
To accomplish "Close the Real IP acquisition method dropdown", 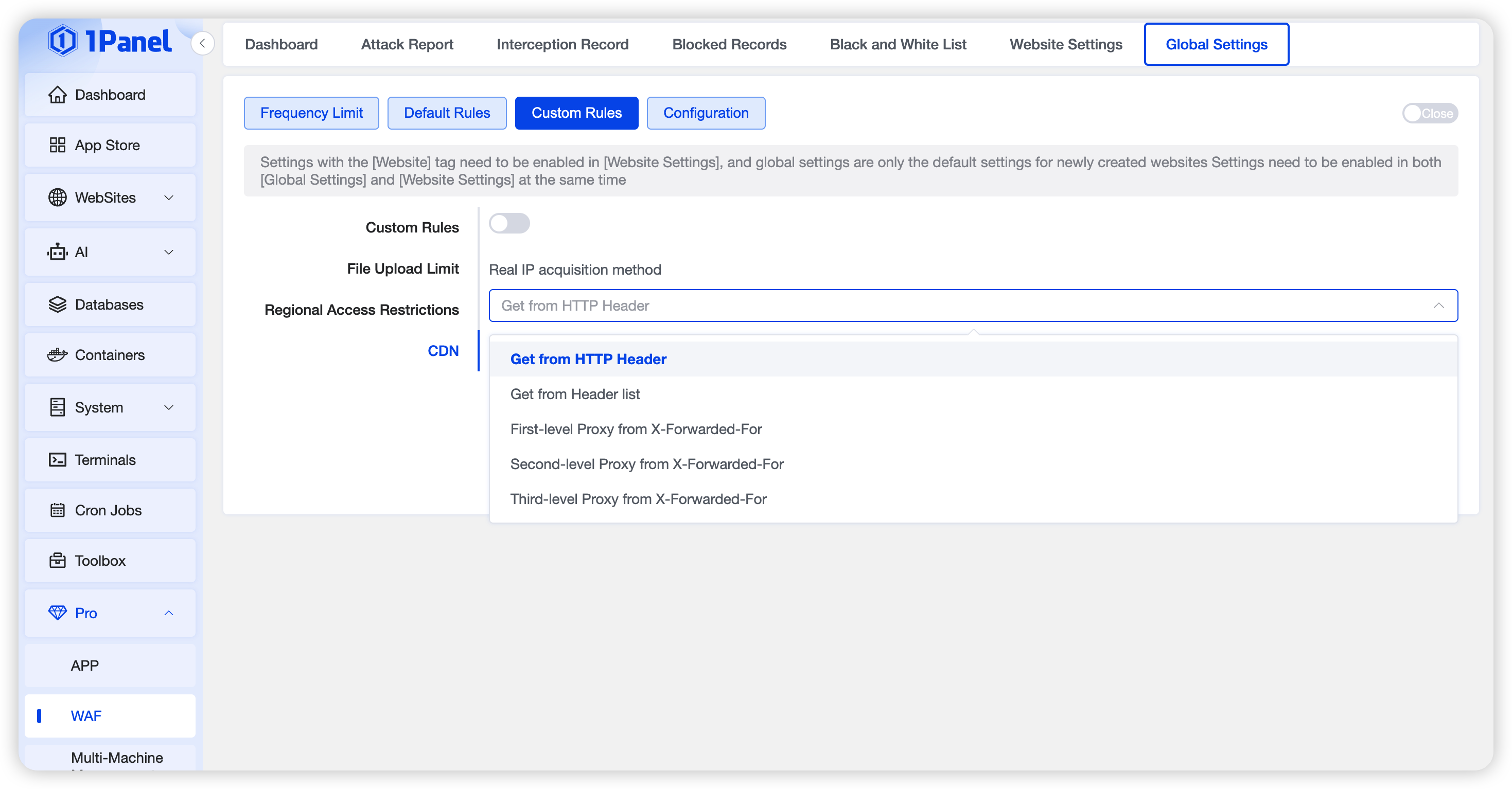I will point(1438,306).
